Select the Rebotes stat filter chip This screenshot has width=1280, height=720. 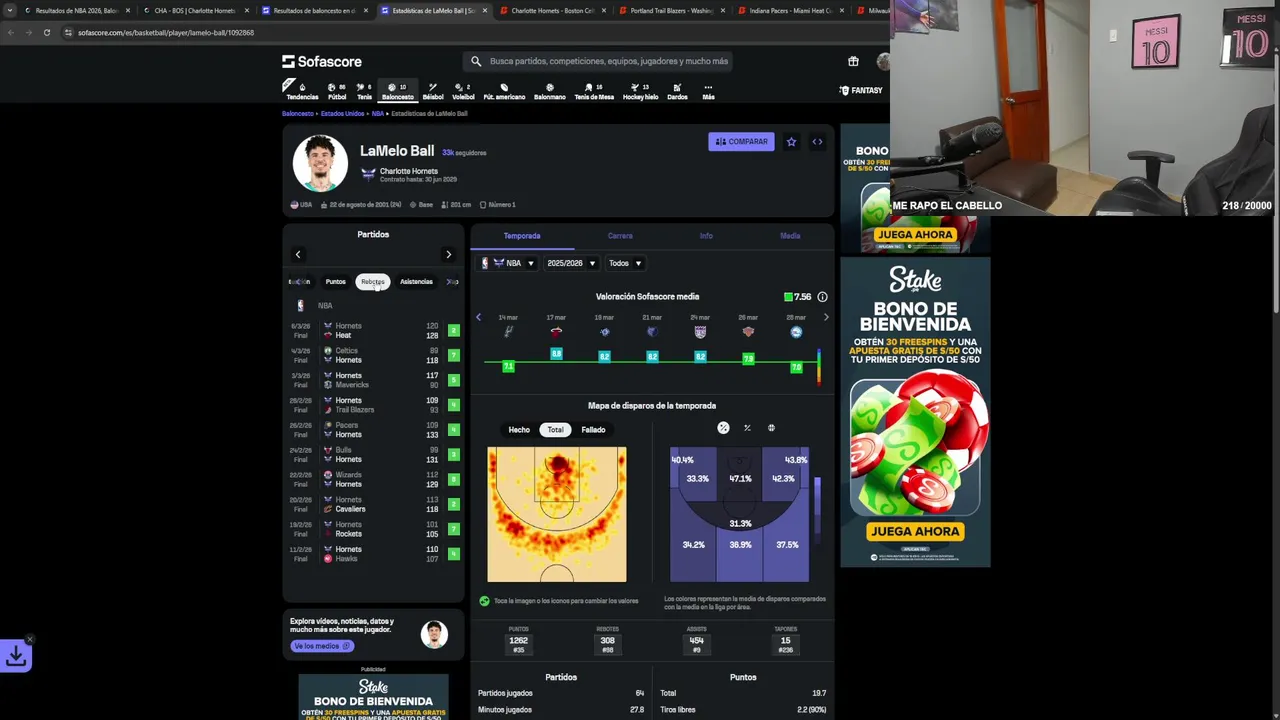[373, 282]
